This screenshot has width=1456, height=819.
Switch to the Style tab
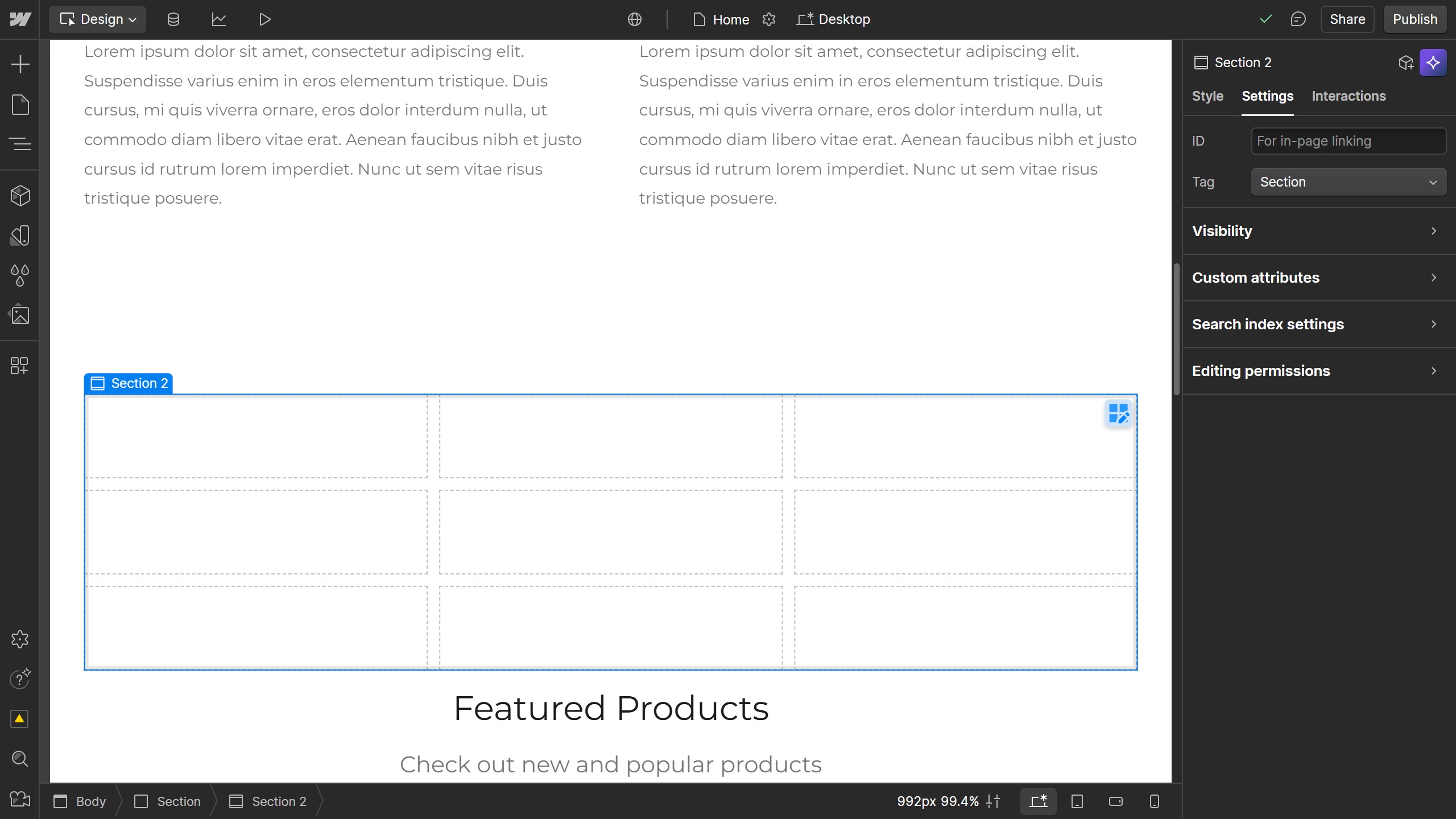click(1207, 96)
